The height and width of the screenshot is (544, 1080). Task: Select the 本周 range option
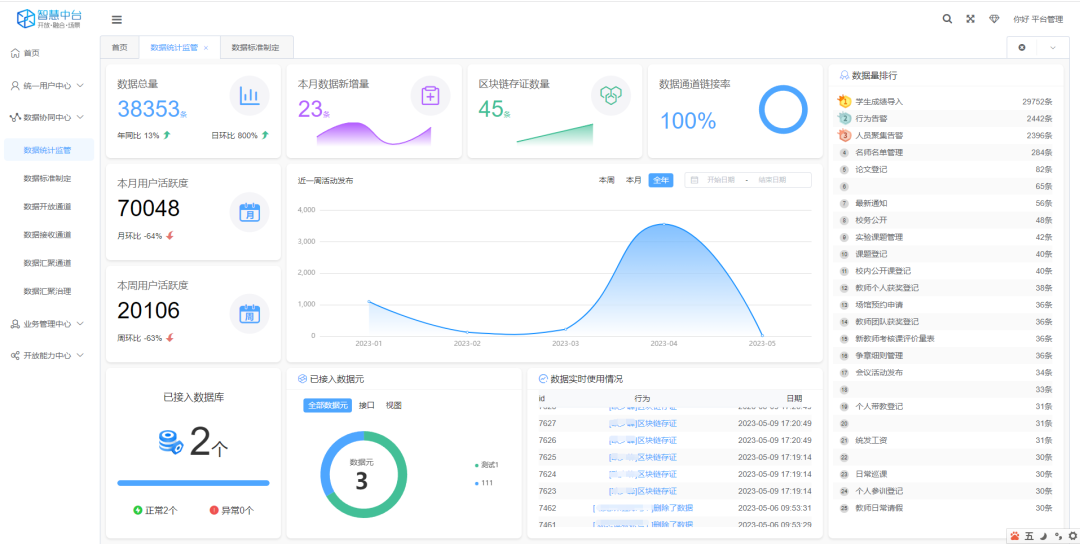606,180
